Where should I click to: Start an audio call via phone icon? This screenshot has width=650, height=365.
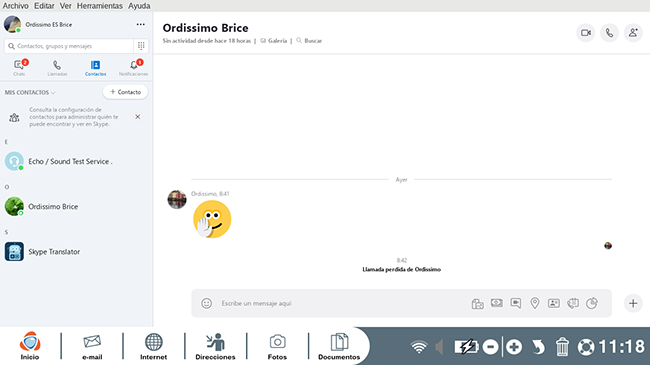pyautogui.click(x=609, y=33)
